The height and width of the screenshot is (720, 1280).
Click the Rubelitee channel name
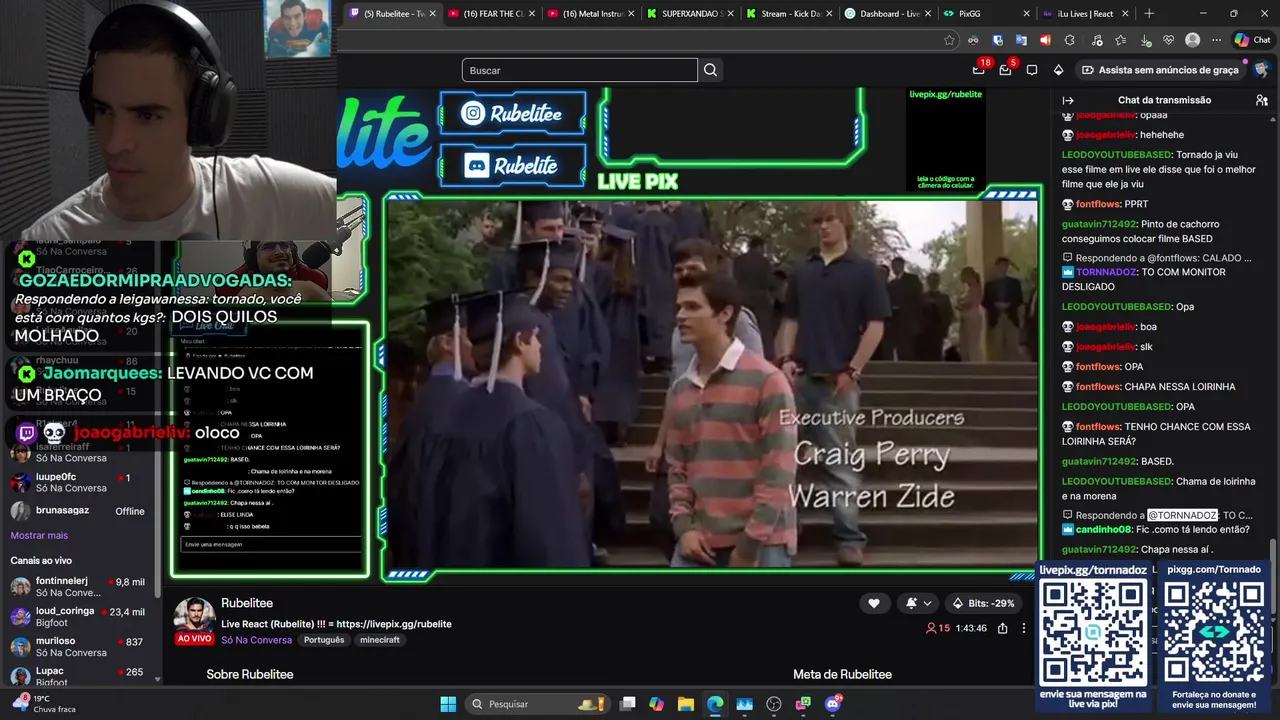point(247,603)
